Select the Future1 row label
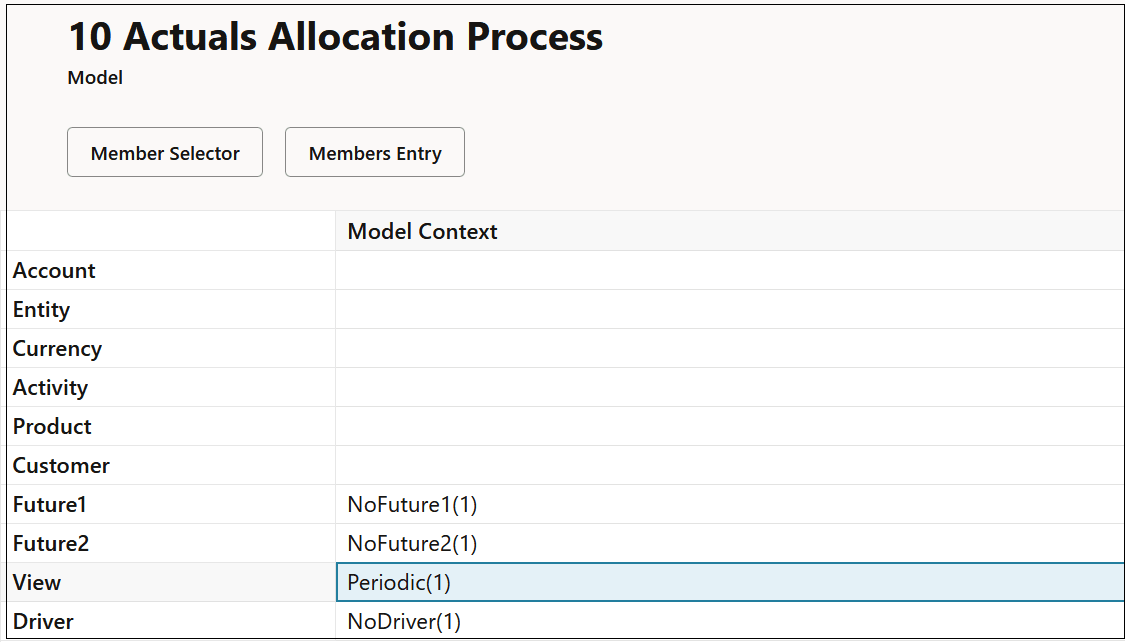The height and width of the screenshot is (642, 1125). pos(49,504)
